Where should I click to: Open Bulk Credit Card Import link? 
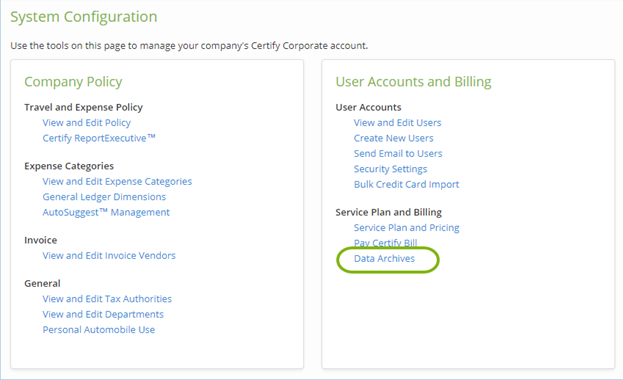click(x=406, y=185)
